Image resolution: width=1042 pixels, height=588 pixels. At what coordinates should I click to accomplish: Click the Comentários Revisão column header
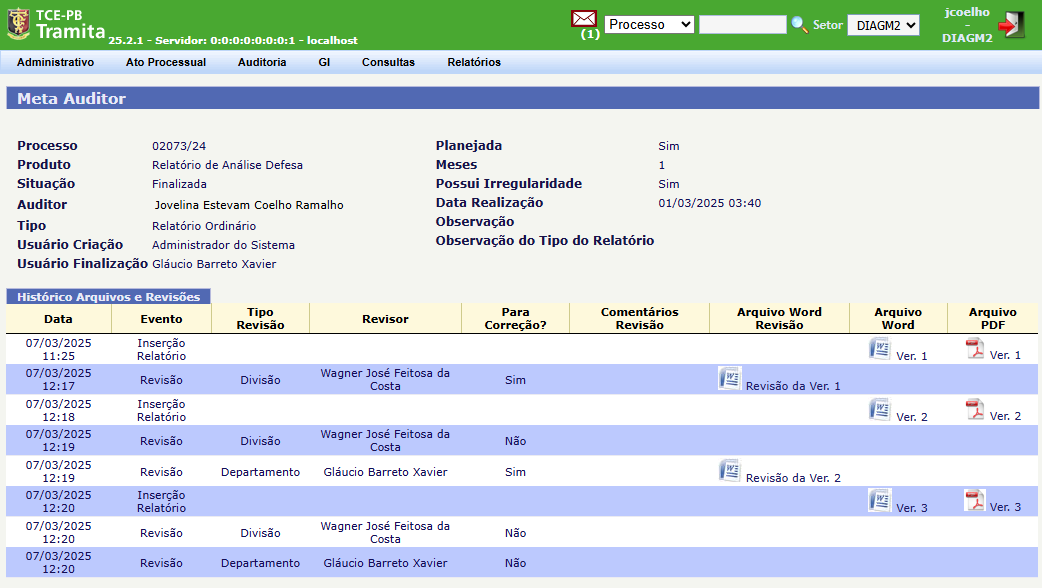(640, 318)
